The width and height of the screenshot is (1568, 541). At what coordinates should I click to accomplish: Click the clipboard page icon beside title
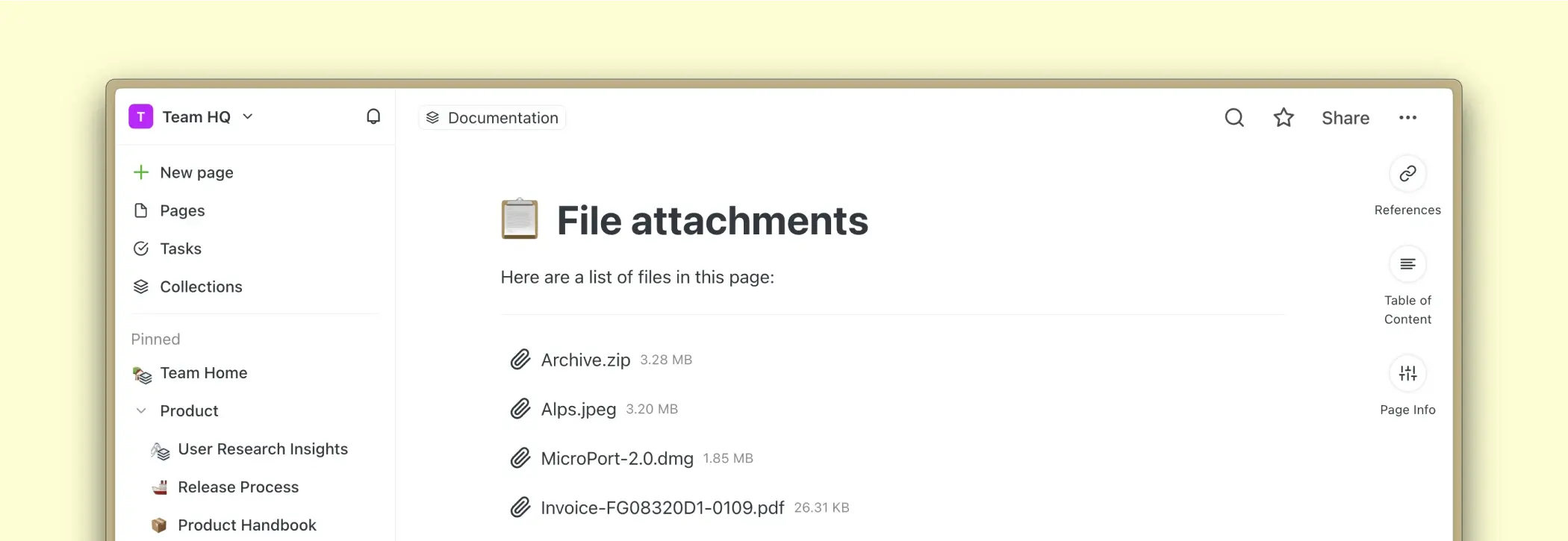coord(520,219)
